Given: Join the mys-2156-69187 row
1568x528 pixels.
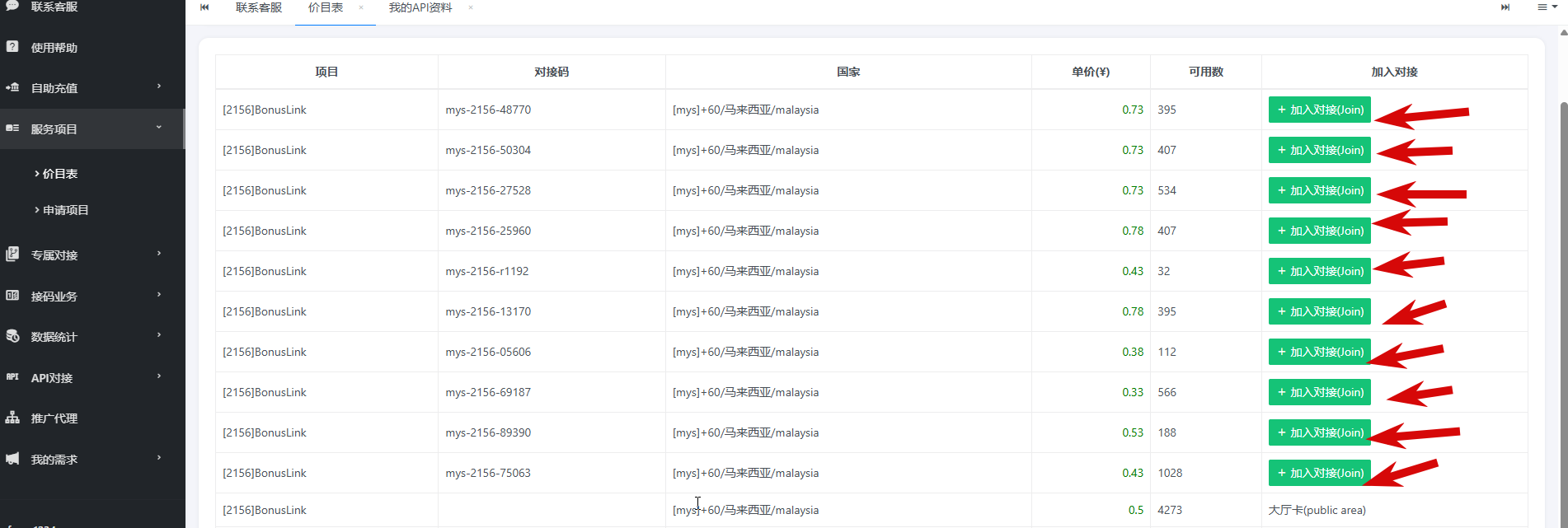Looking at the screenshot, I should click(x=1319, y=392).
